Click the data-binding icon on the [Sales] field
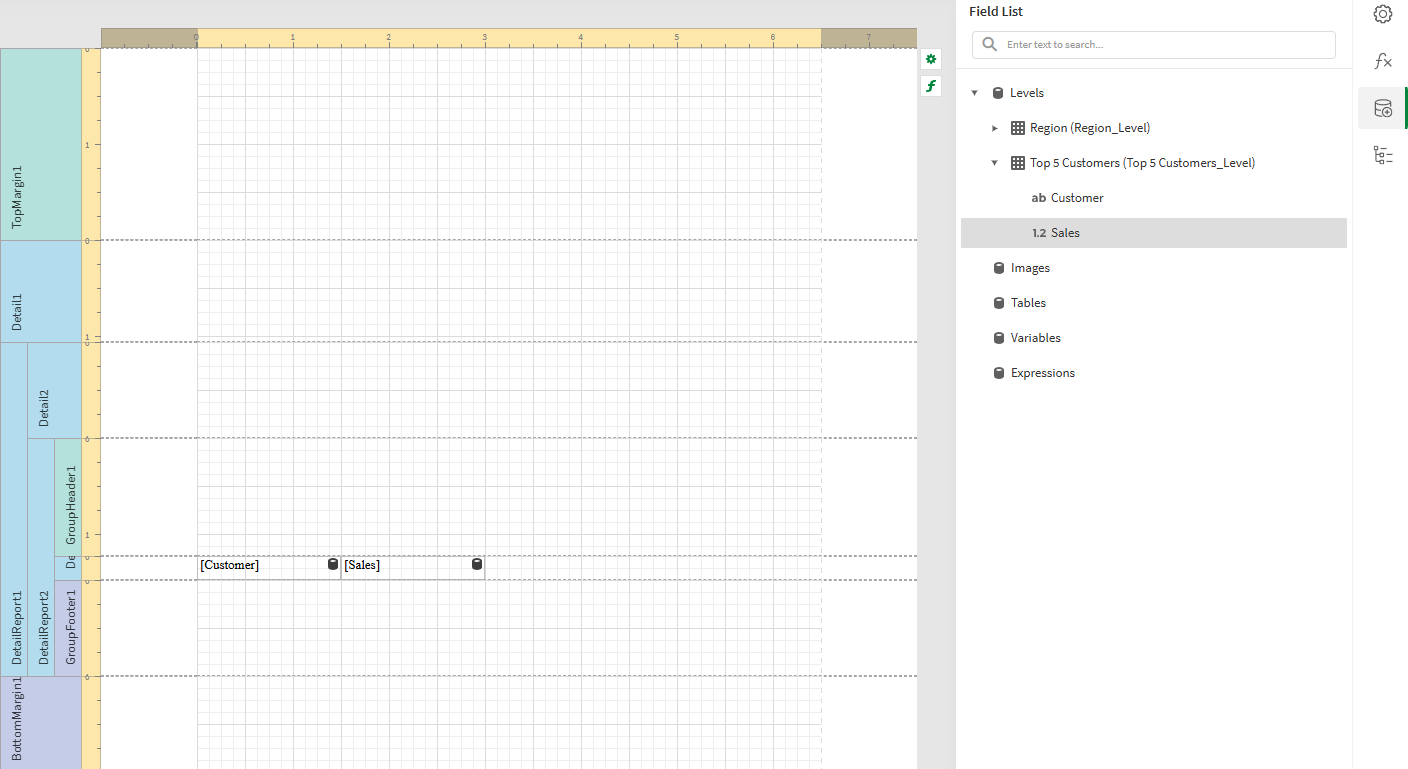Image resolution: width=1408 pixels, height=769 pixels. 476,564
